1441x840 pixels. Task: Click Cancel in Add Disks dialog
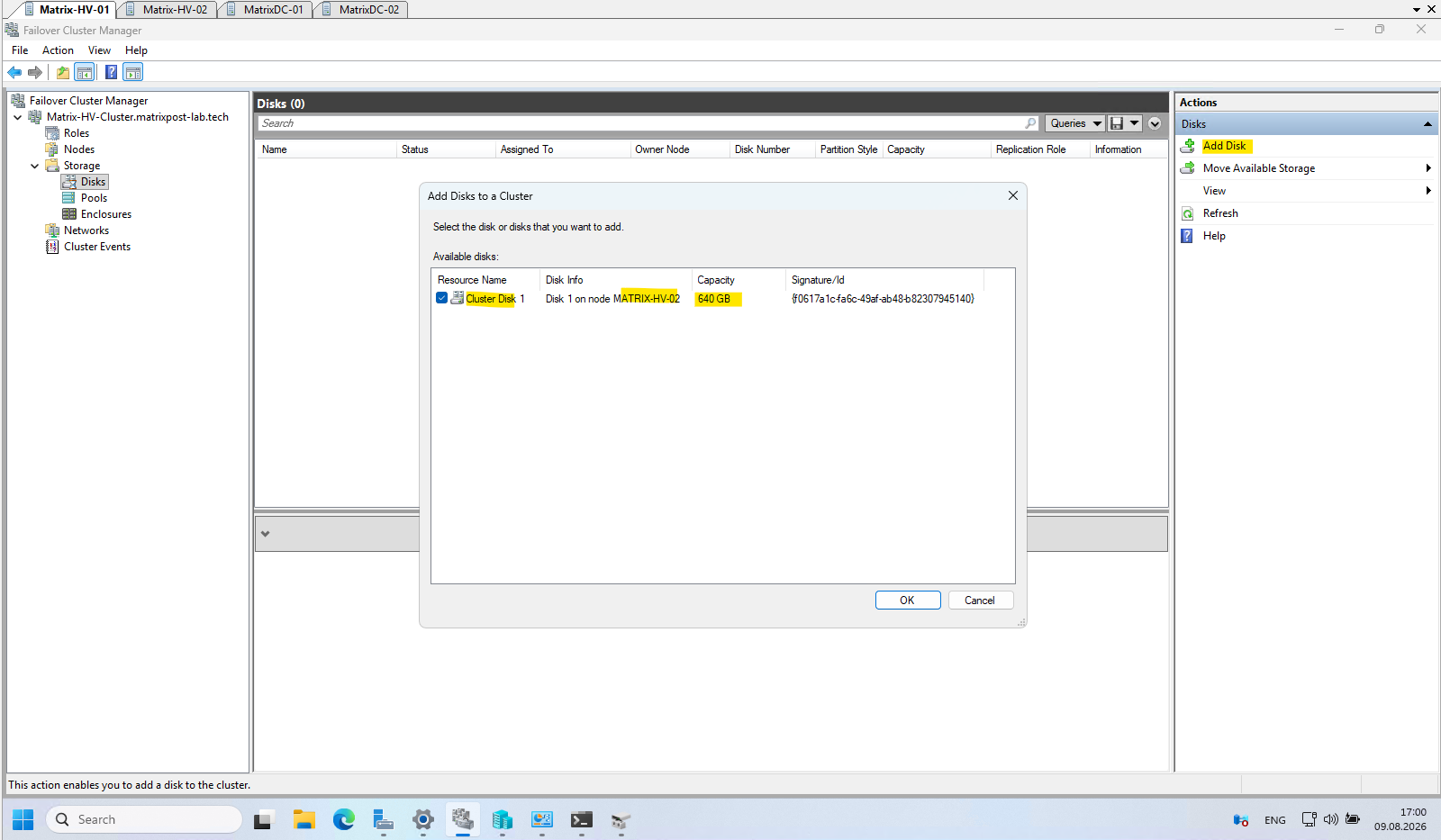point(981,601)
